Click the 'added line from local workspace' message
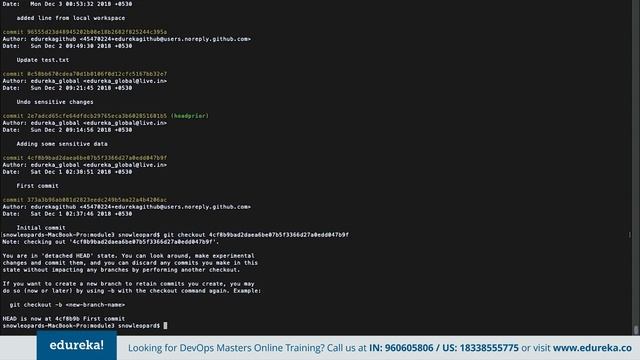Viewport: 640px width, 360px height. coord(71,18)
